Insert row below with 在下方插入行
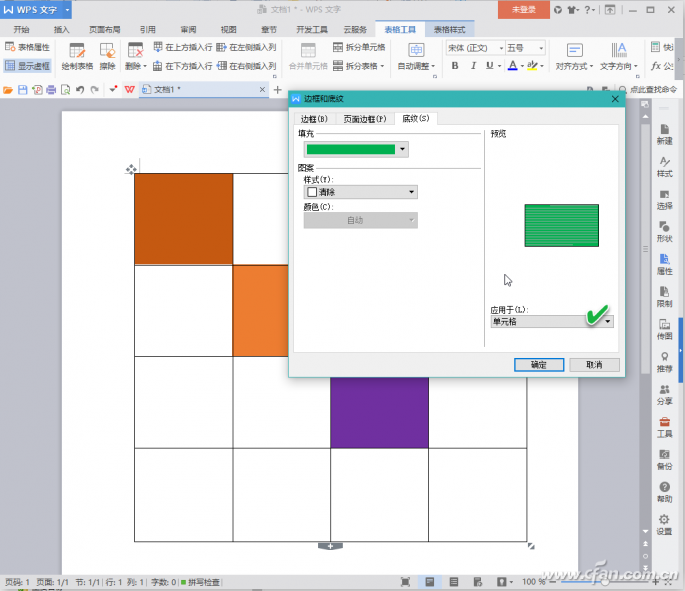685x591 pixels. click(x=183, y=66)
